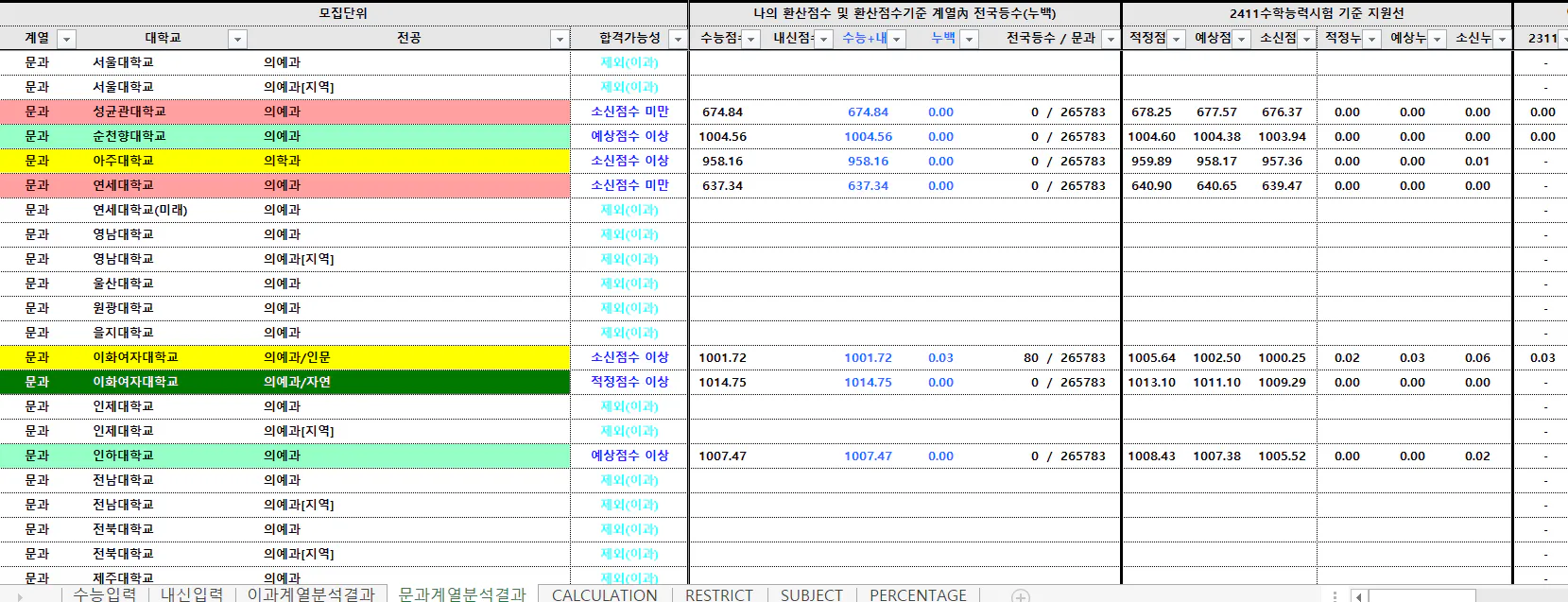This screenshot has height=602, width=1568.
Task: Select the 문과계열분석결과 sheet tab
Action: (462, 594)
